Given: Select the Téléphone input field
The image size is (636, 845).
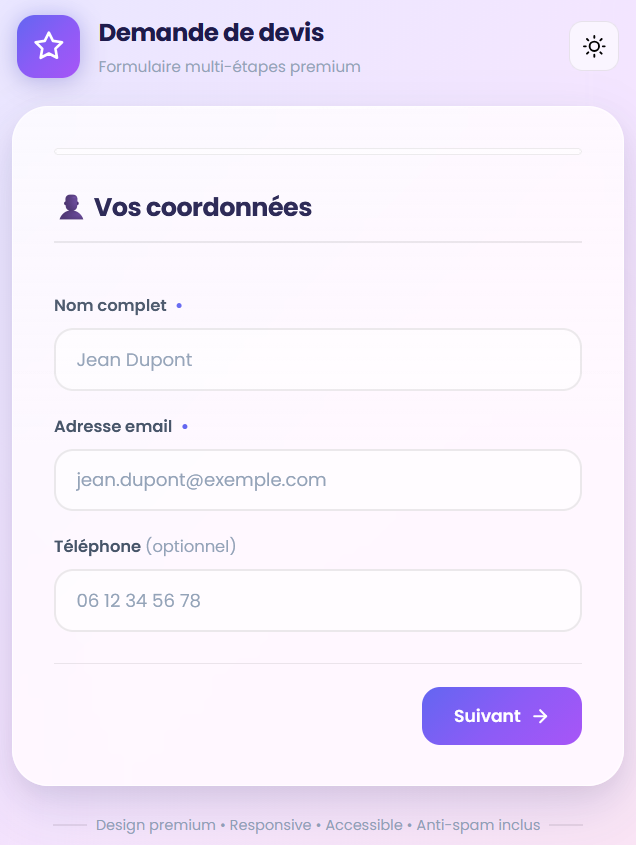Looking at the screenshot, I should point(318,600).
